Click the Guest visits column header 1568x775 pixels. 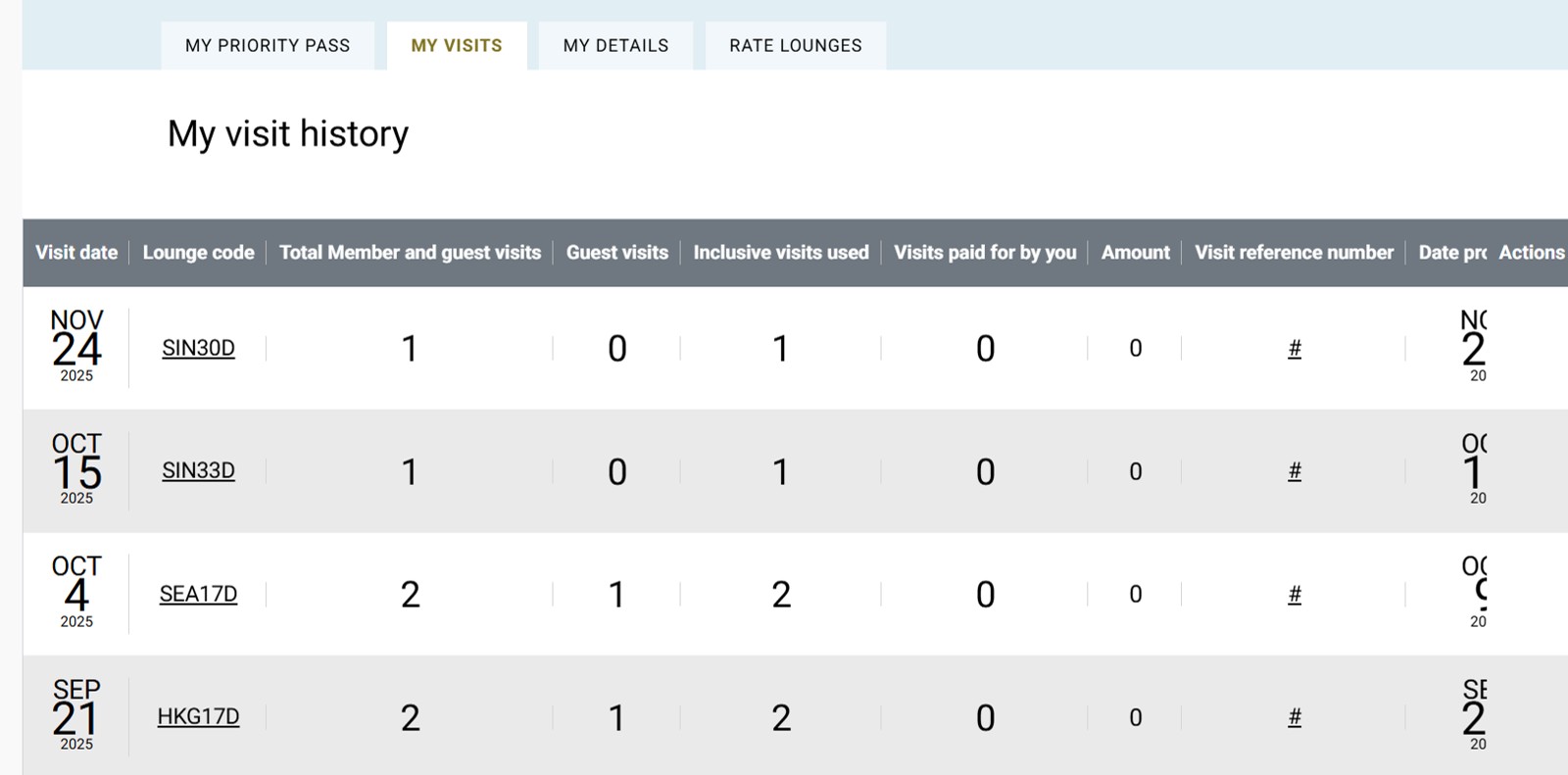click(617, 253)
